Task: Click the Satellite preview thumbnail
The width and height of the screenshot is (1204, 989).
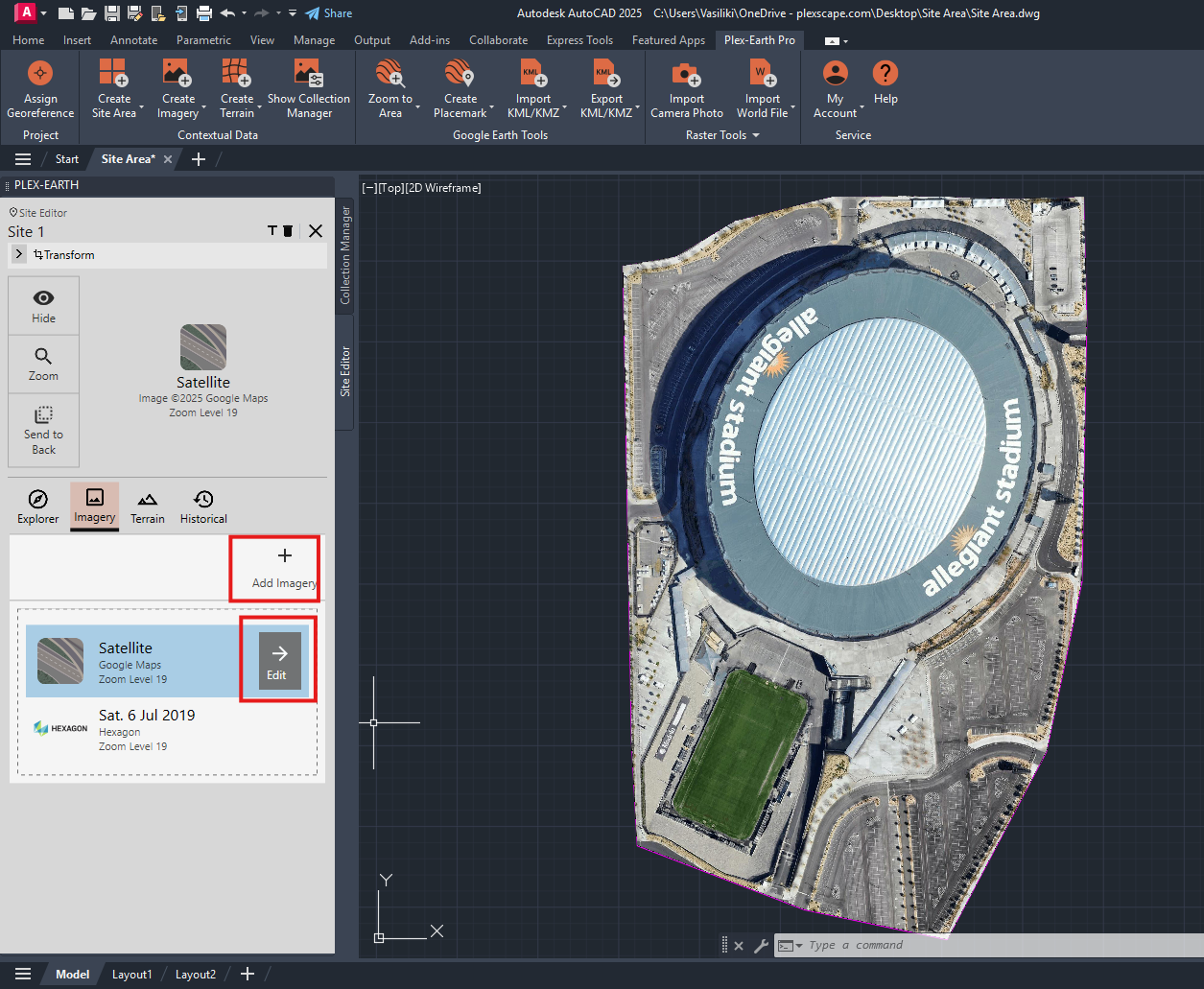Action: [x=203, y=347]
